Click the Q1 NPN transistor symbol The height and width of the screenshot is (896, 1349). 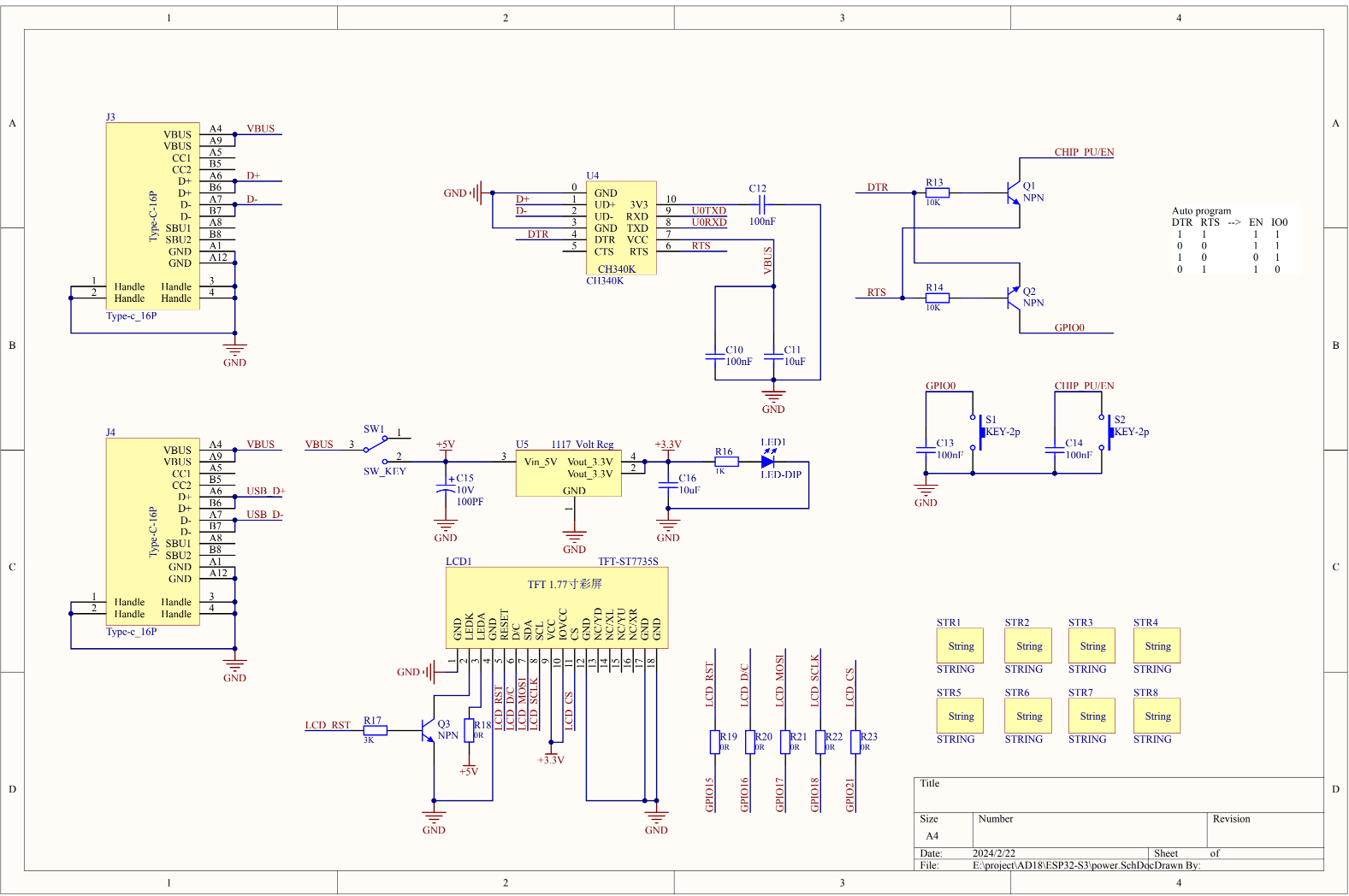point(1013,192)
